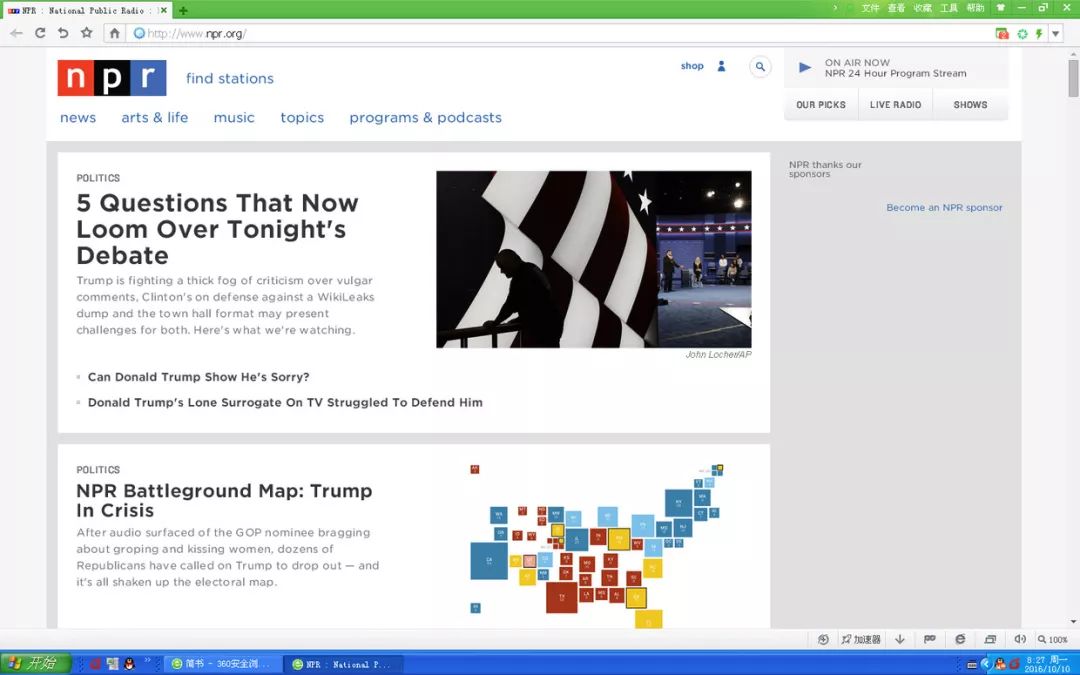Play the NPR 24 Hour Program Stream

click(804, 68)
